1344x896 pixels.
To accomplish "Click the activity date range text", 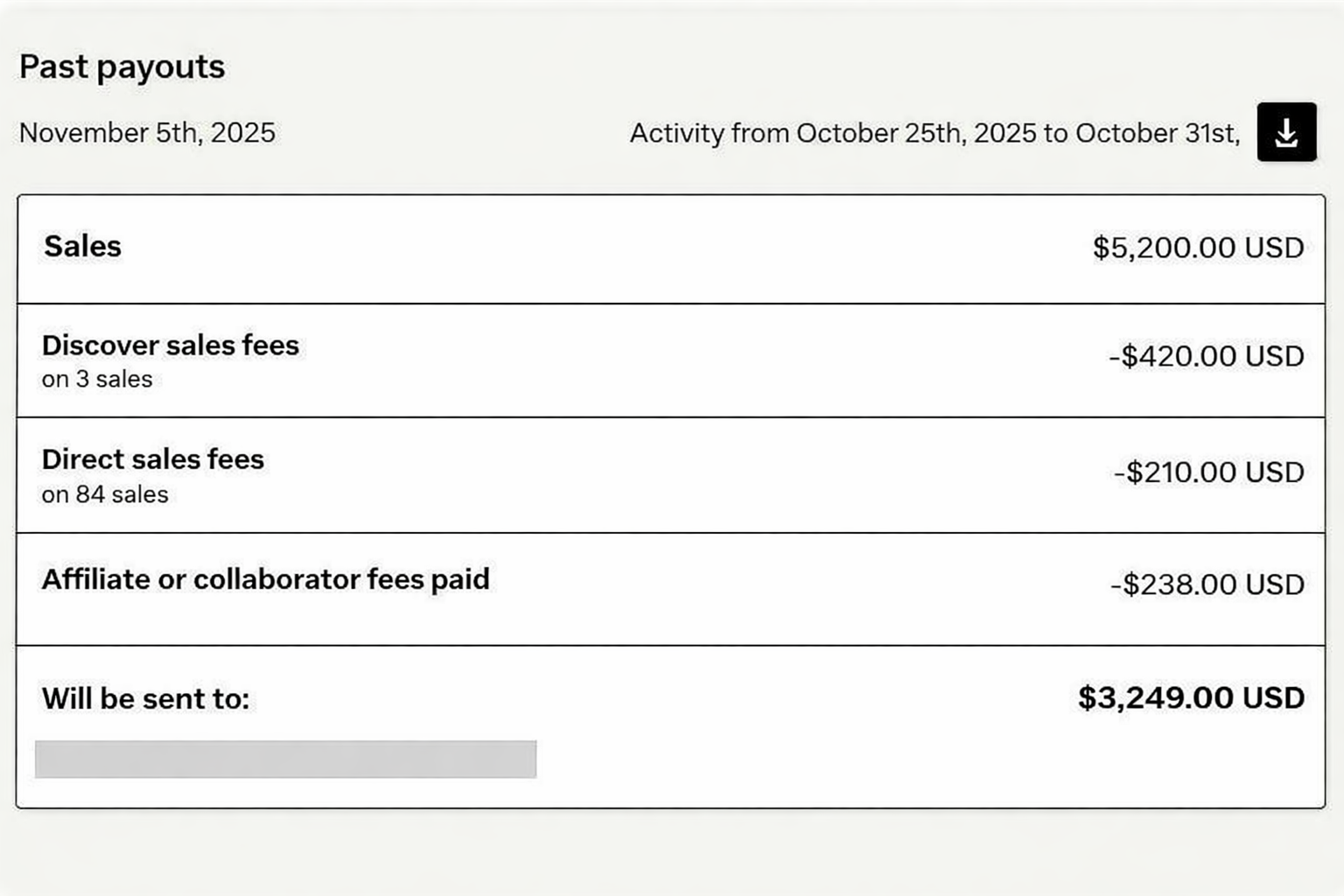I will (934, 133).
